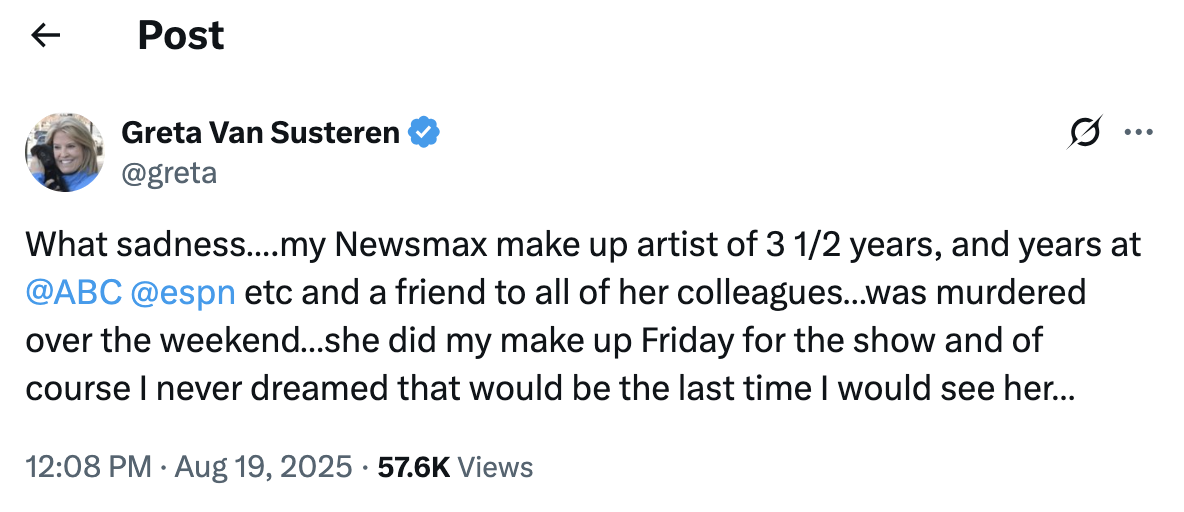1184x512 pixels.
Task: Open Greta Van Susteren's profile avatar
Action: [x=64, y=153]
